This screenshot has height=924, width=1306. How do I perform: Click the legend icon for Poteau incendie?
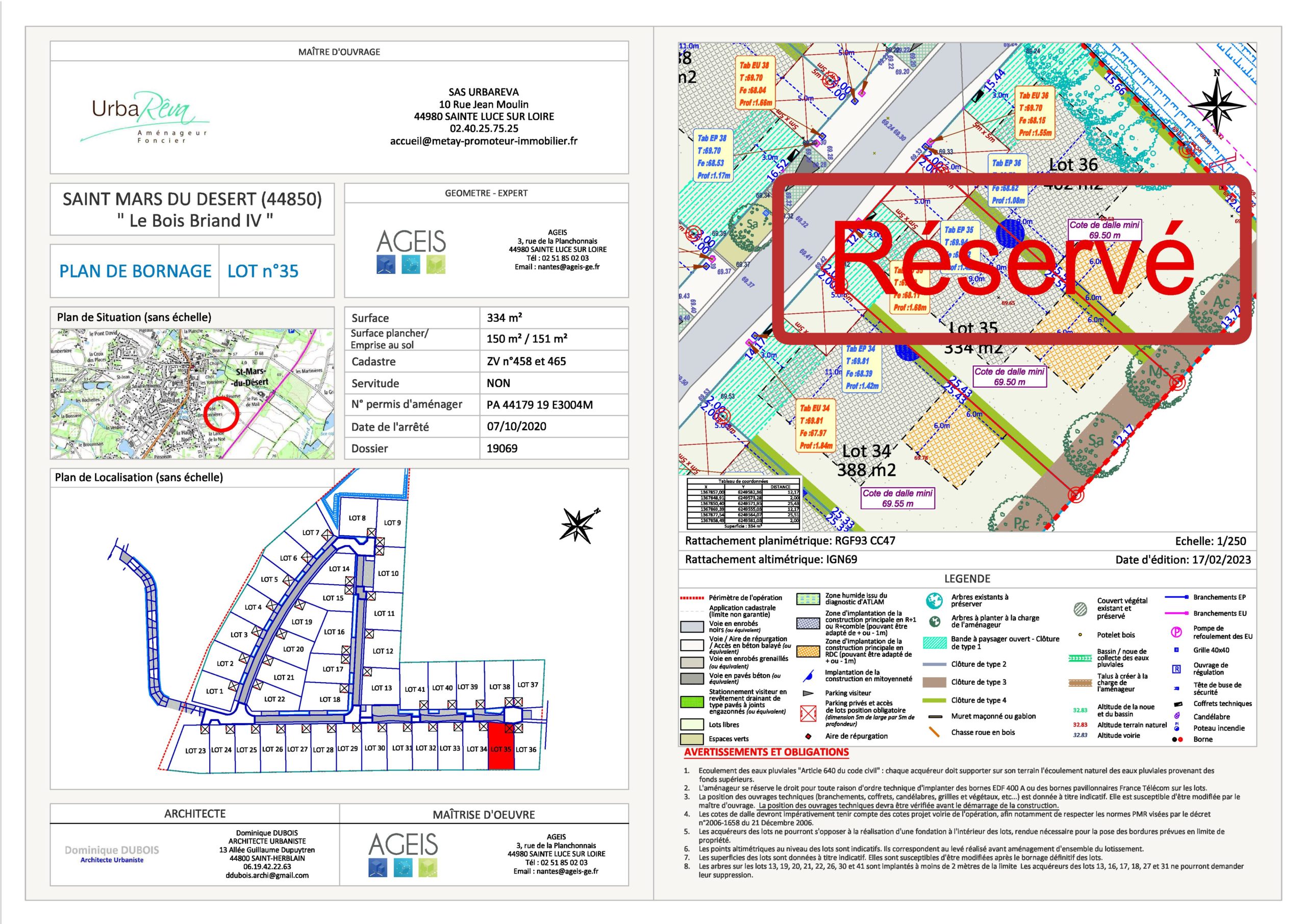pyautogui.click(x=1176, y=727)
